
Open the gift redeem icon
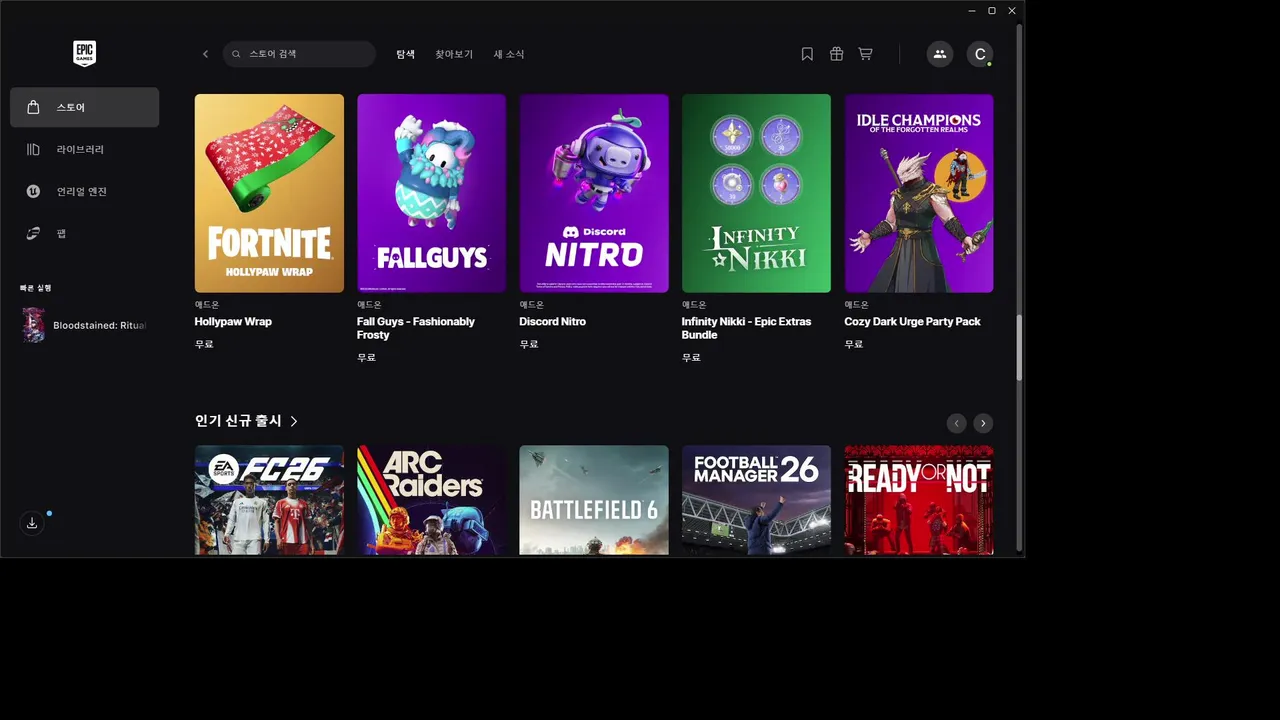(836, 54)
